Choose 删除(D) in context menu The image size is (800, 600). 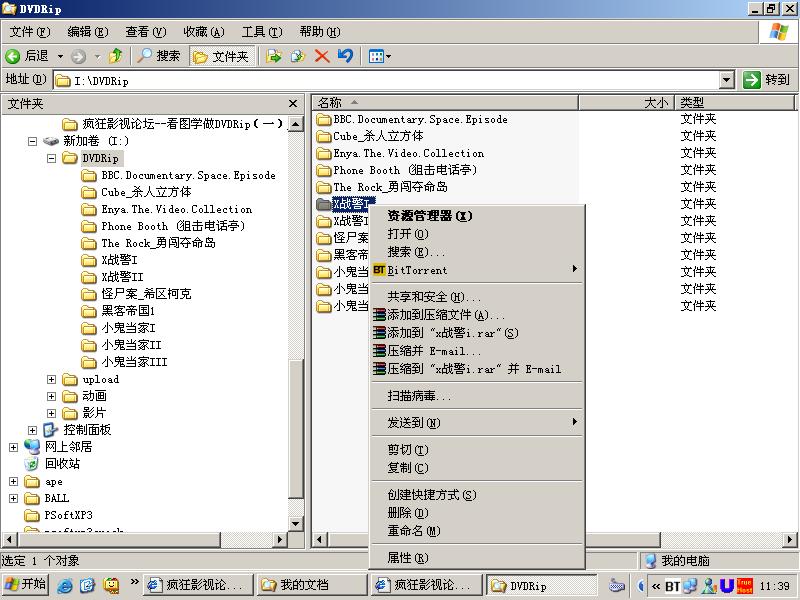tap(478, 513)
